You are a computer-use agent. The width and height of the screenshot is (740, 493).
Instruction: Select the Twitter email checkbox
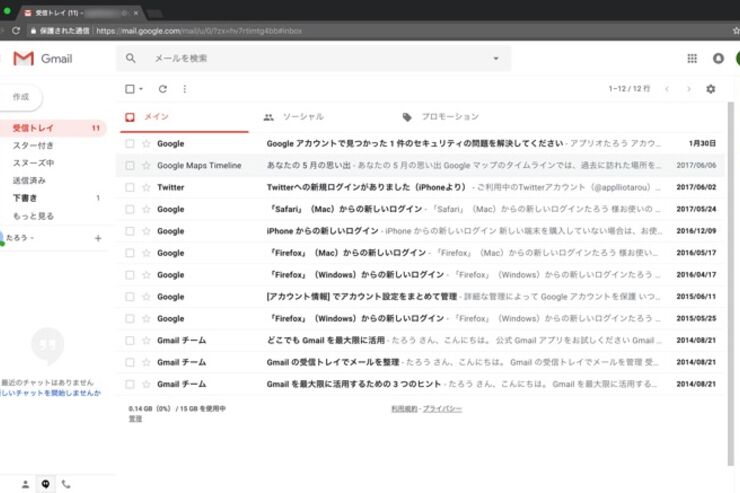point(129,187)
